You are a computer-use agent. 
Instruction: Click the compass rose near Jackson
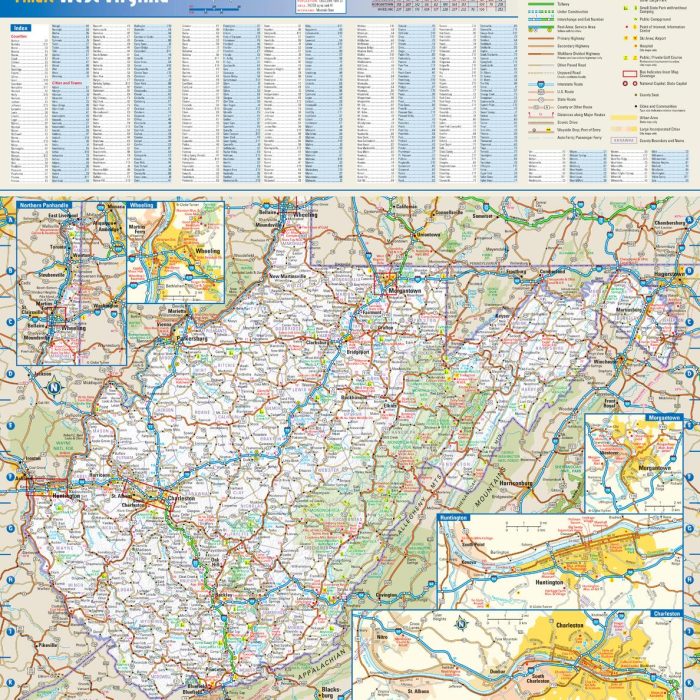(x=54, y=387)
